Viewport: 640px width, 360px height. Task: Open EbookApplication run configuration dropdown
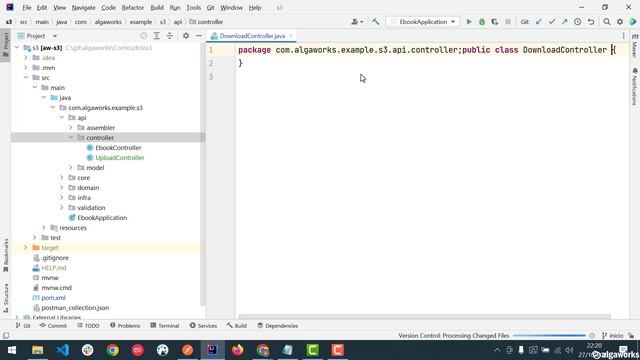[x=423, y=22]
